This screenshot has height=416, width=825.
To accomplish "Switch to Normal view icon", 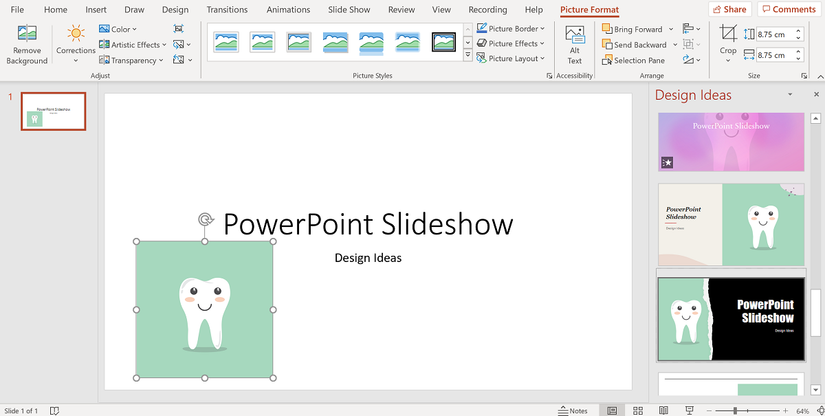I will coord(612,411).
